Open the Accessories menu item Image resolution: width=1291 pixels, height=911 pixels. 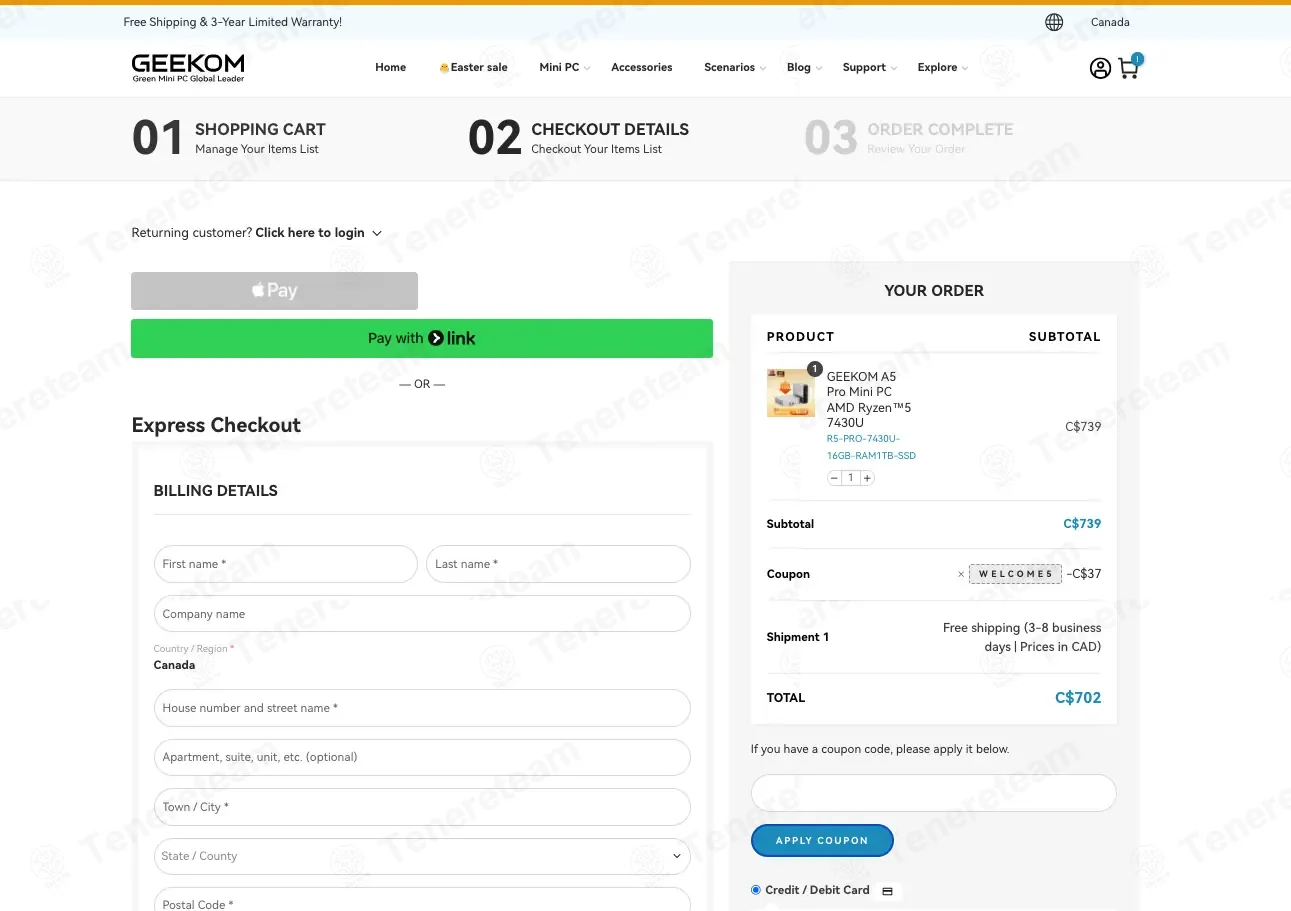pyautogui.click(x=642, y=68)
